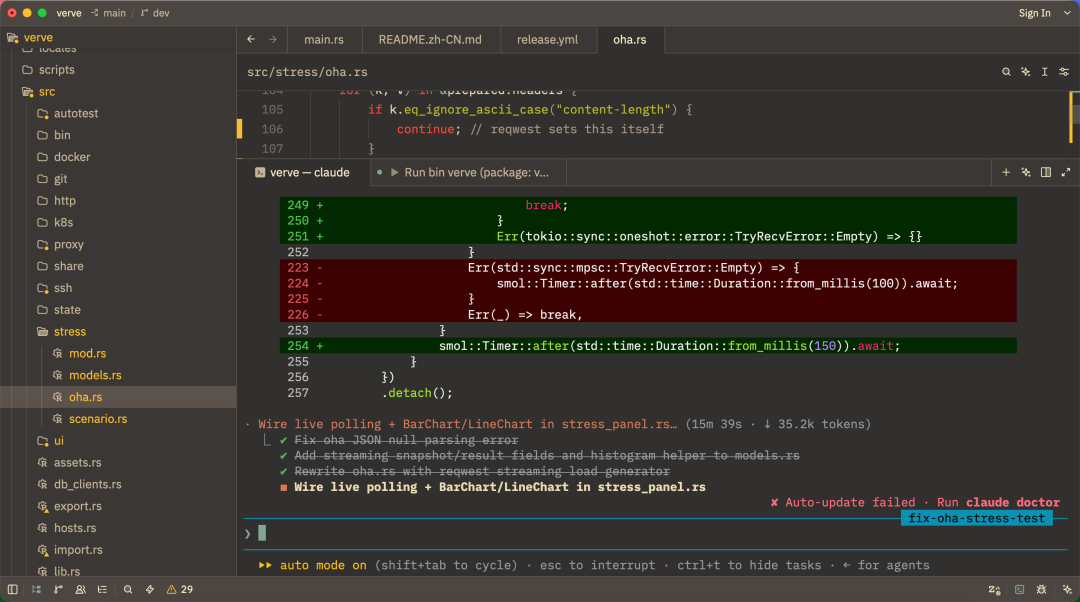
Task: Expand the k8s folder
Action: click(x=118, y=222)
